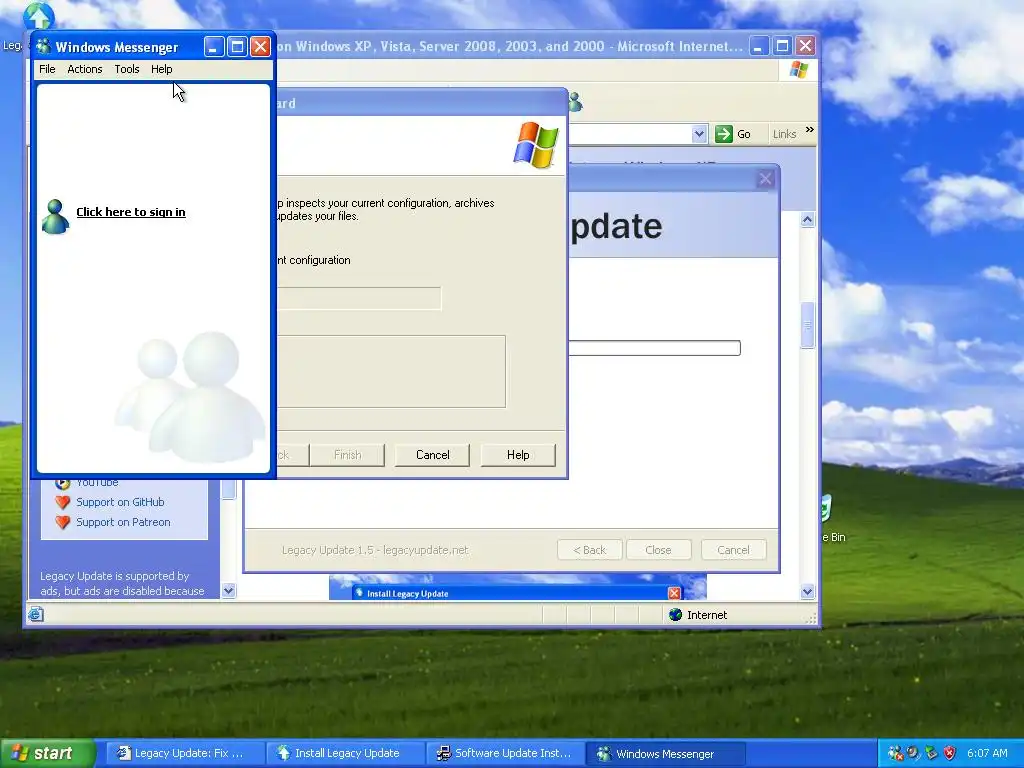
Task: Close the Legacy Update installer via gray X
Action: [765, 178]
